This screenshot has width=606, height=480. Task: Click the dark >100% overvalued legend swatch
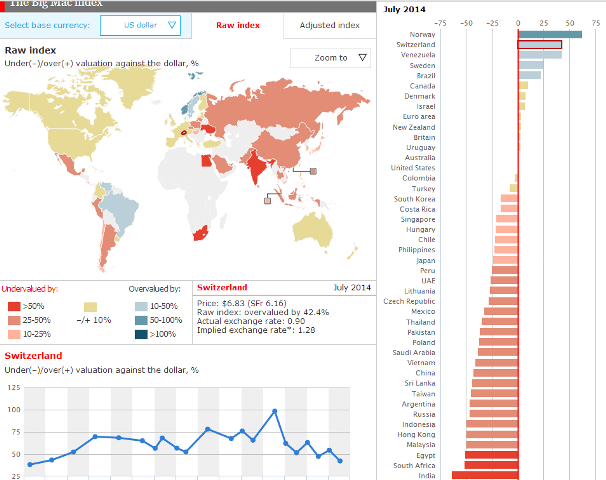coord(140,334)
